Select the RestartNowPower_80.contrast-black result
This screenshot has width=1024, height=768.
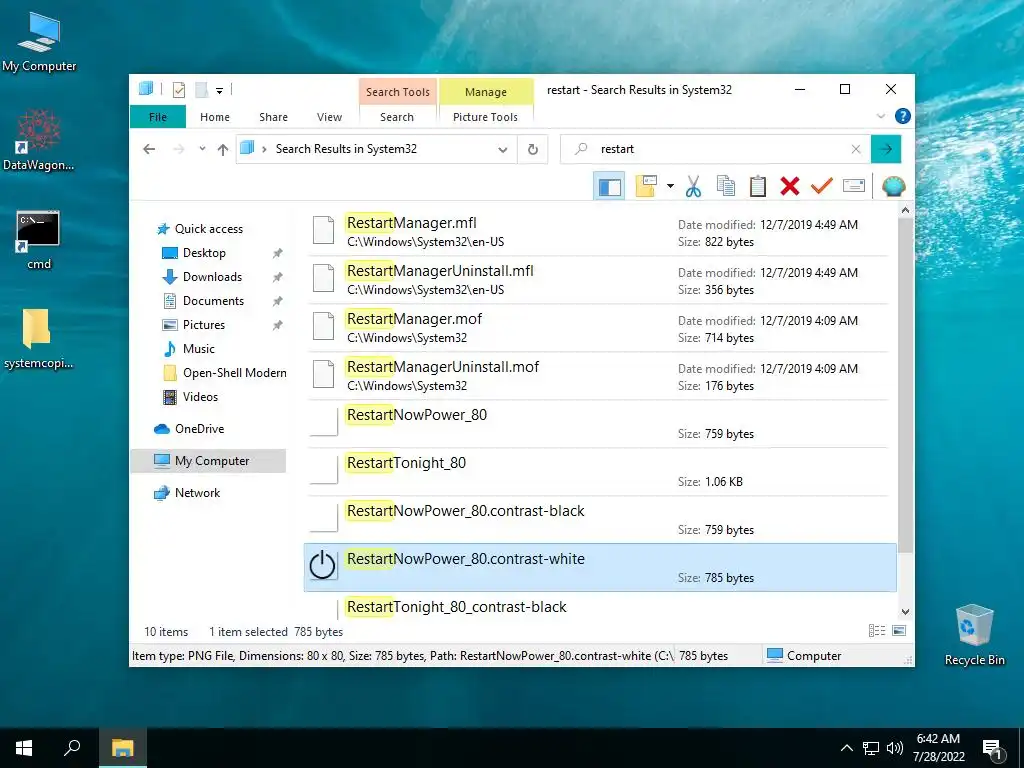(600, 520)
